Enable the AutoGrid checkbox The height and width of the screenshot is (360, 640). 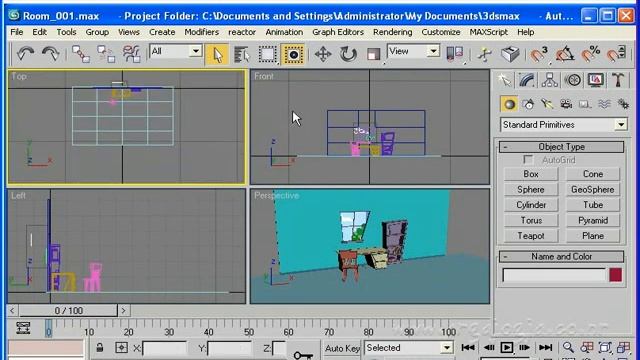tap(528, 160)
